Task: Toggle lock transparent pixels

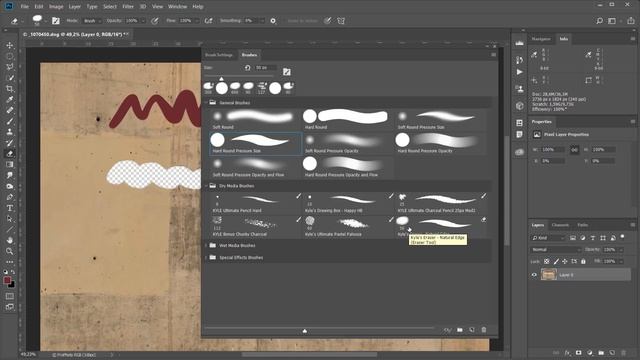Action: coord(547,261)
